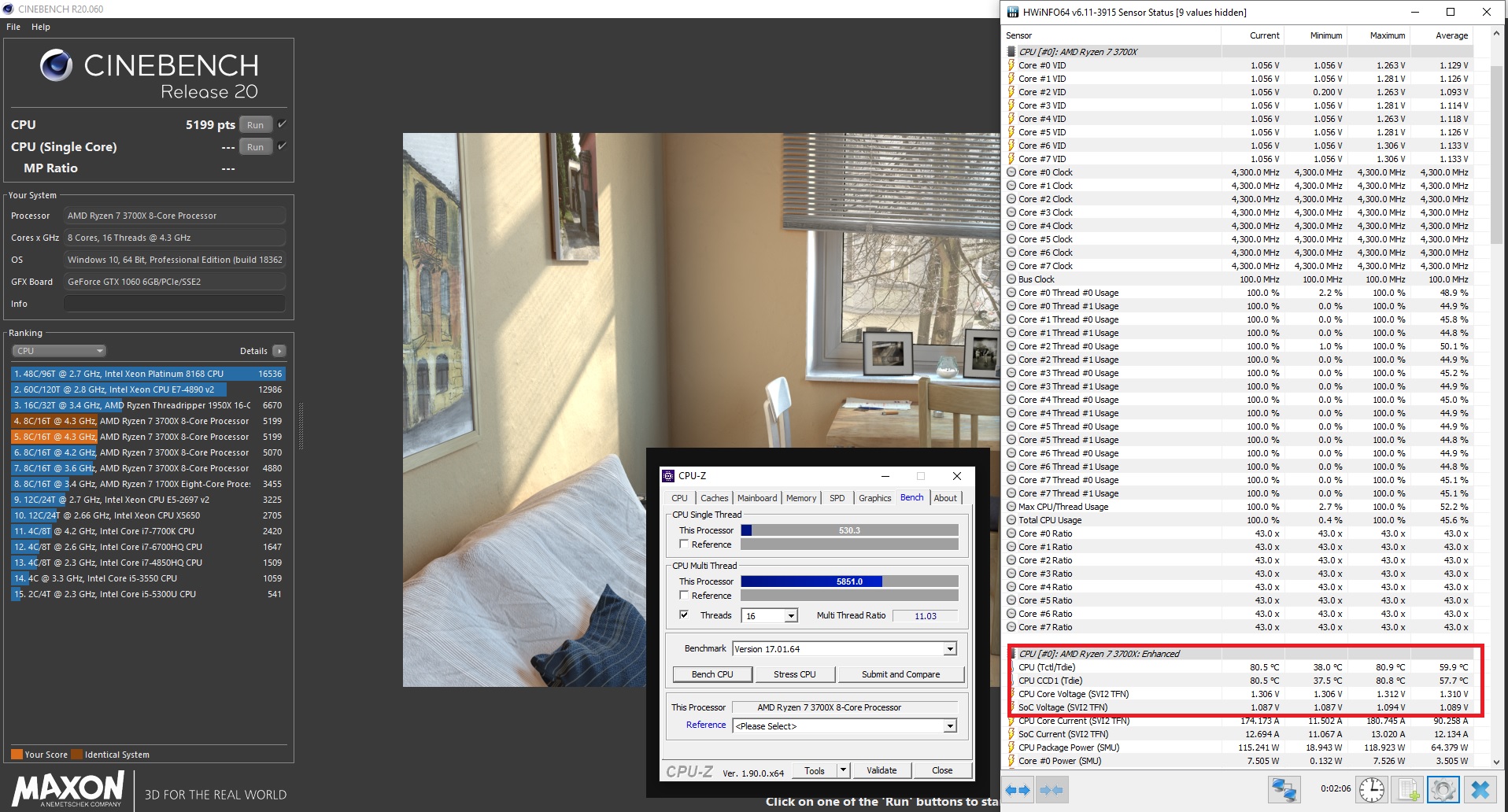This screenshot has width=1508, height=812.
Task: Click the HWiNFO shrink-columns arrows icon
Action: click(1052, 789)
